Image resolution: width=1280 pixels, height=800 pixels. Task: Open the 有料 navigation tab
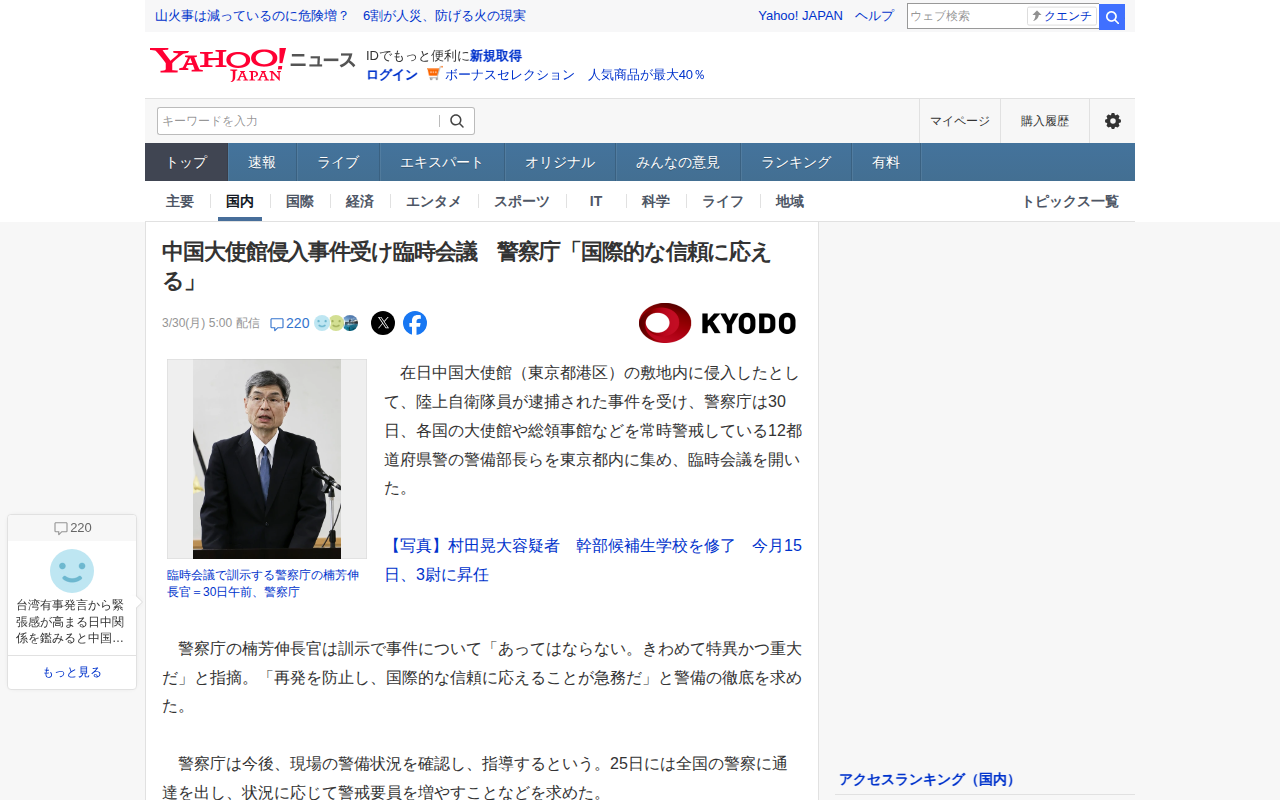click(886, 162)
